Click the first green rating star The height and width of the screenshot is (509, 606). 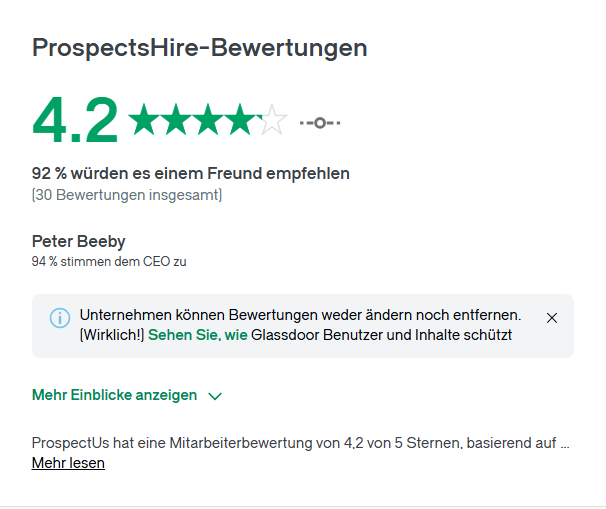144,119
